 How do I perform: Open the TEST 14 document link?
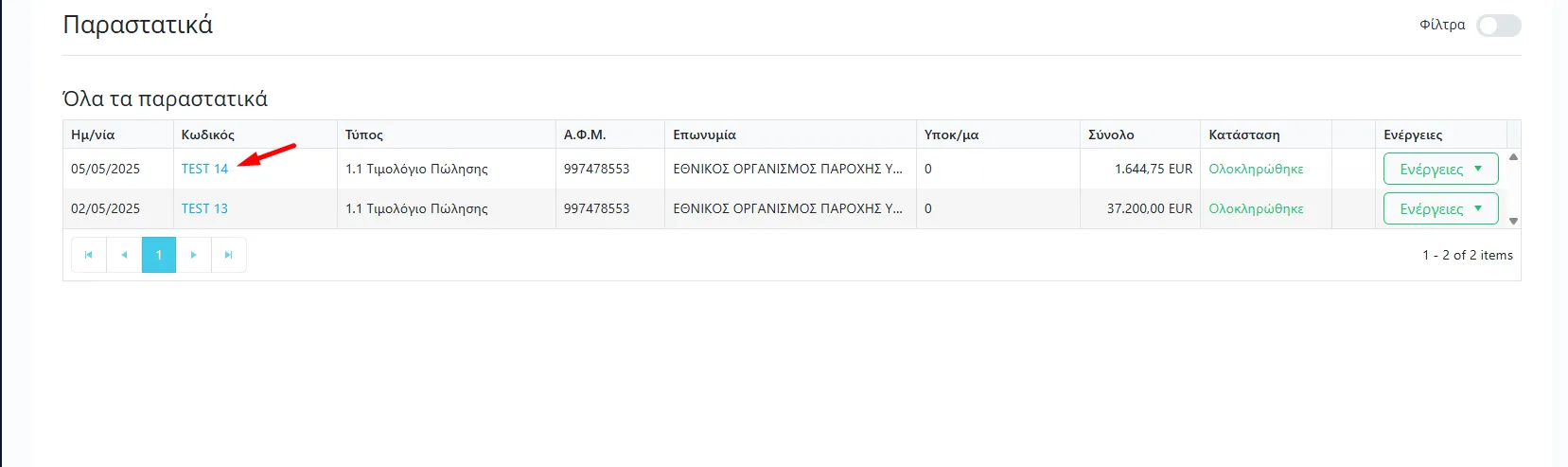click(204, 169)
